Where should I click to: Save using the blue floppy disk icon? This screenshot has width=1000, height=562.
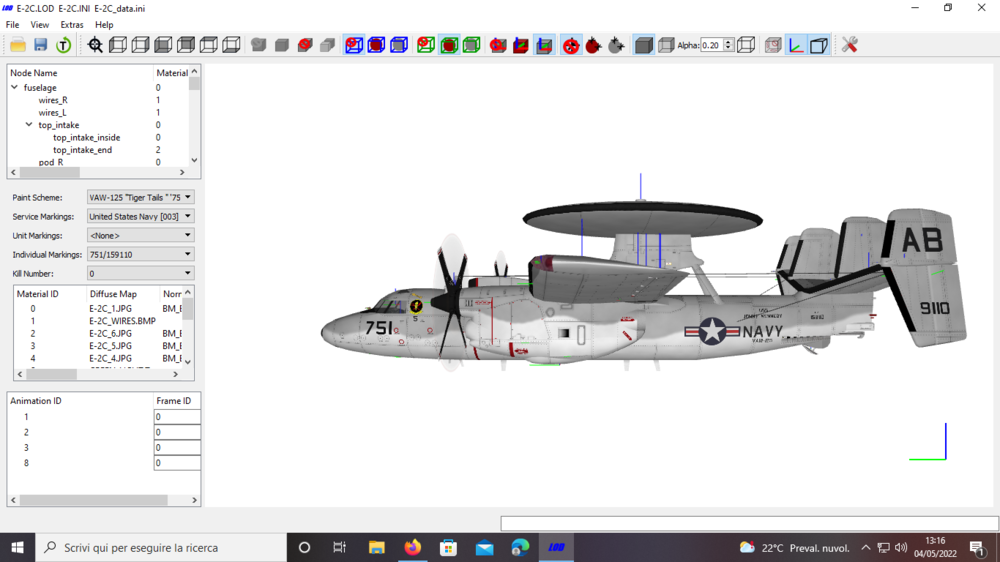click(41, 45)
